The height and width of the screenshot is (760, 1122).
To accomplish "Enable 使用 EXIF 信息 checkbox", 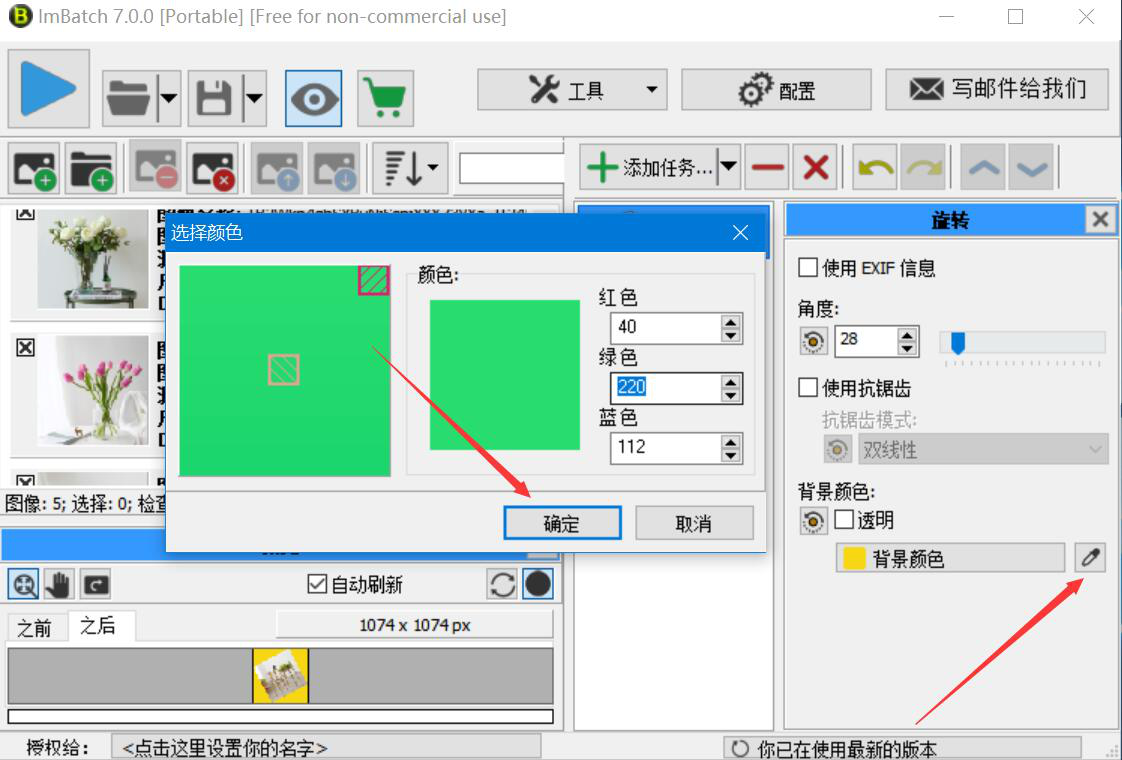I will coord(808,268).
